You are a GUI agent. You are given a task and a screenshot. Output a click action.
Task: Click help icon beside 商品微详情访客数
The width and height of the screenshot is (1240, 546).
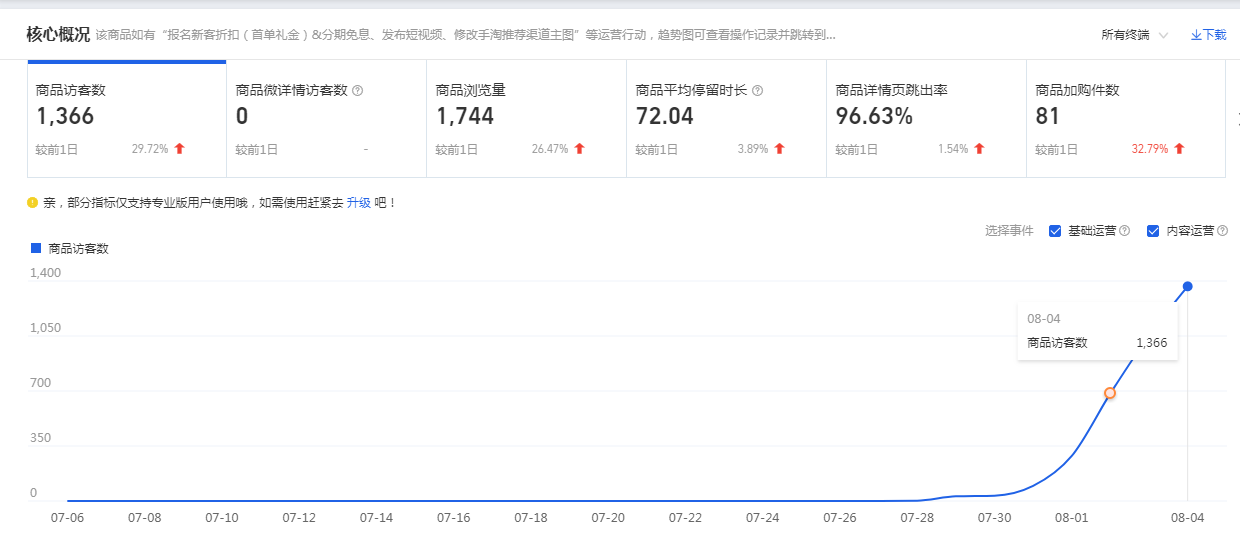coord(358,90)
